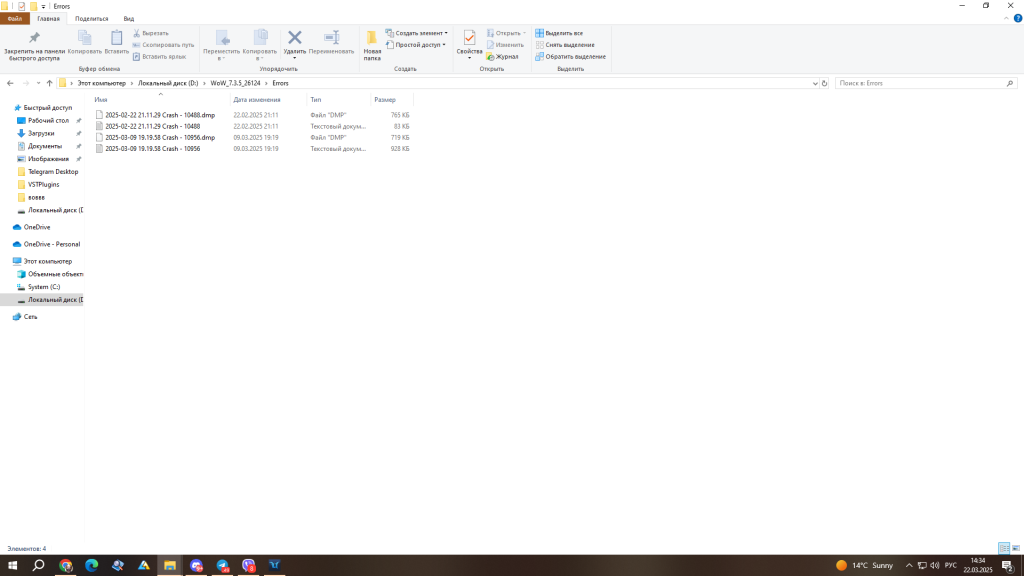Viewport: 1024px width, 576px height.
Task: Click the Pin to Quick Access icon
Action: pos(35,38)
